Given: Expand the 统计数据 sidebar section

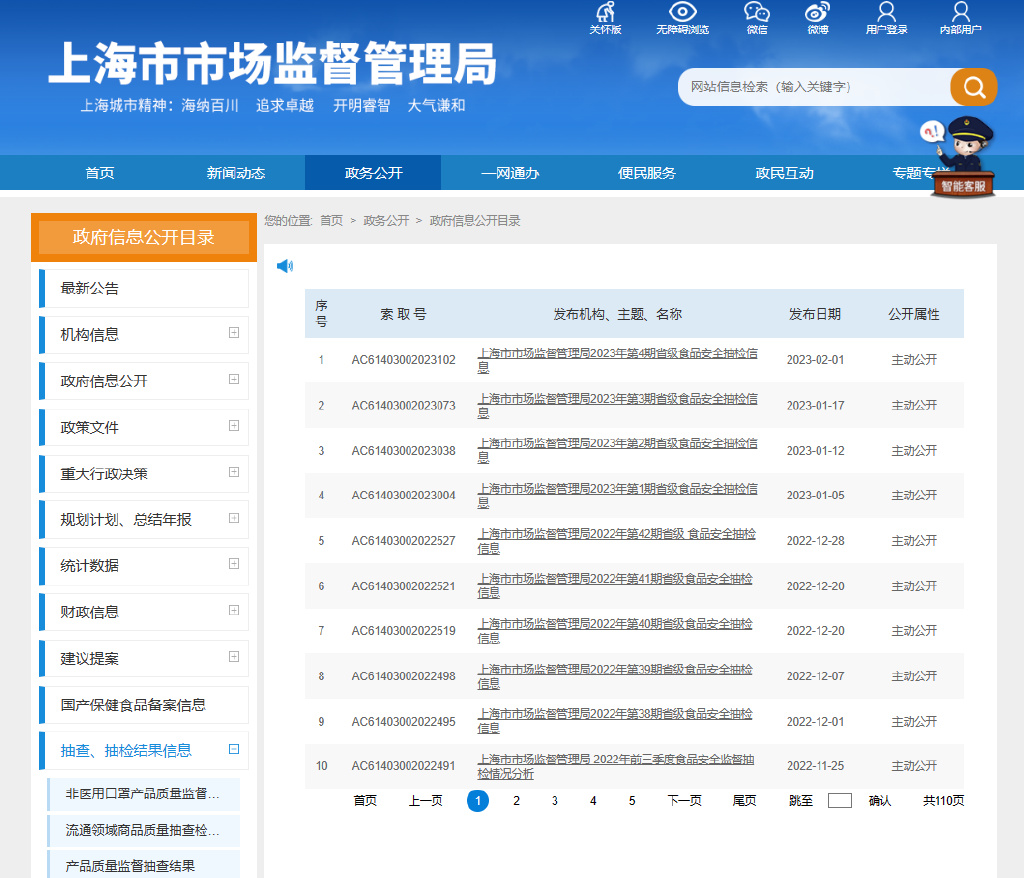Looking at the screenshot, I should click(234, 564).
